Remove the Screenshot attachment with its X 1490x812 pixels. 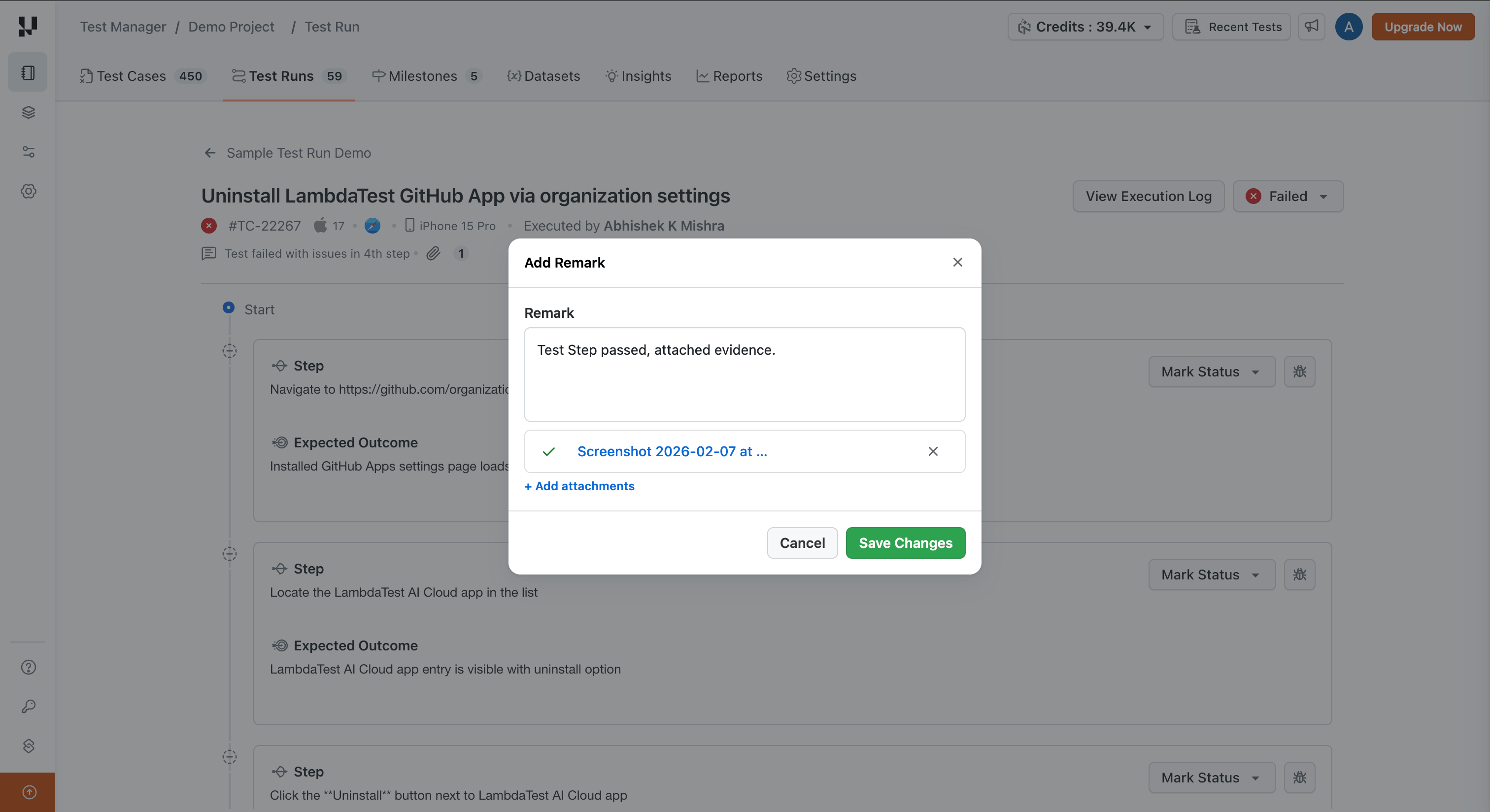click(932, 451)
